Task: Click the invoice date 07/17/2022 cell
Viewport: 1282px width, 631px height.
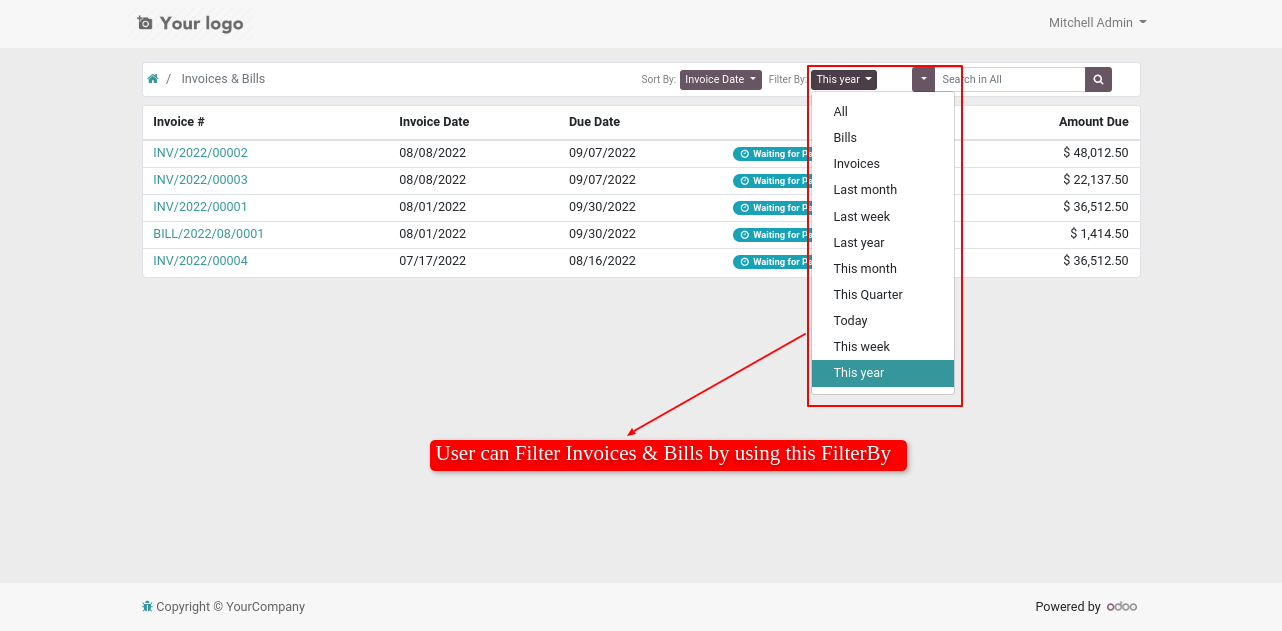Action: [x=432, y=261]
